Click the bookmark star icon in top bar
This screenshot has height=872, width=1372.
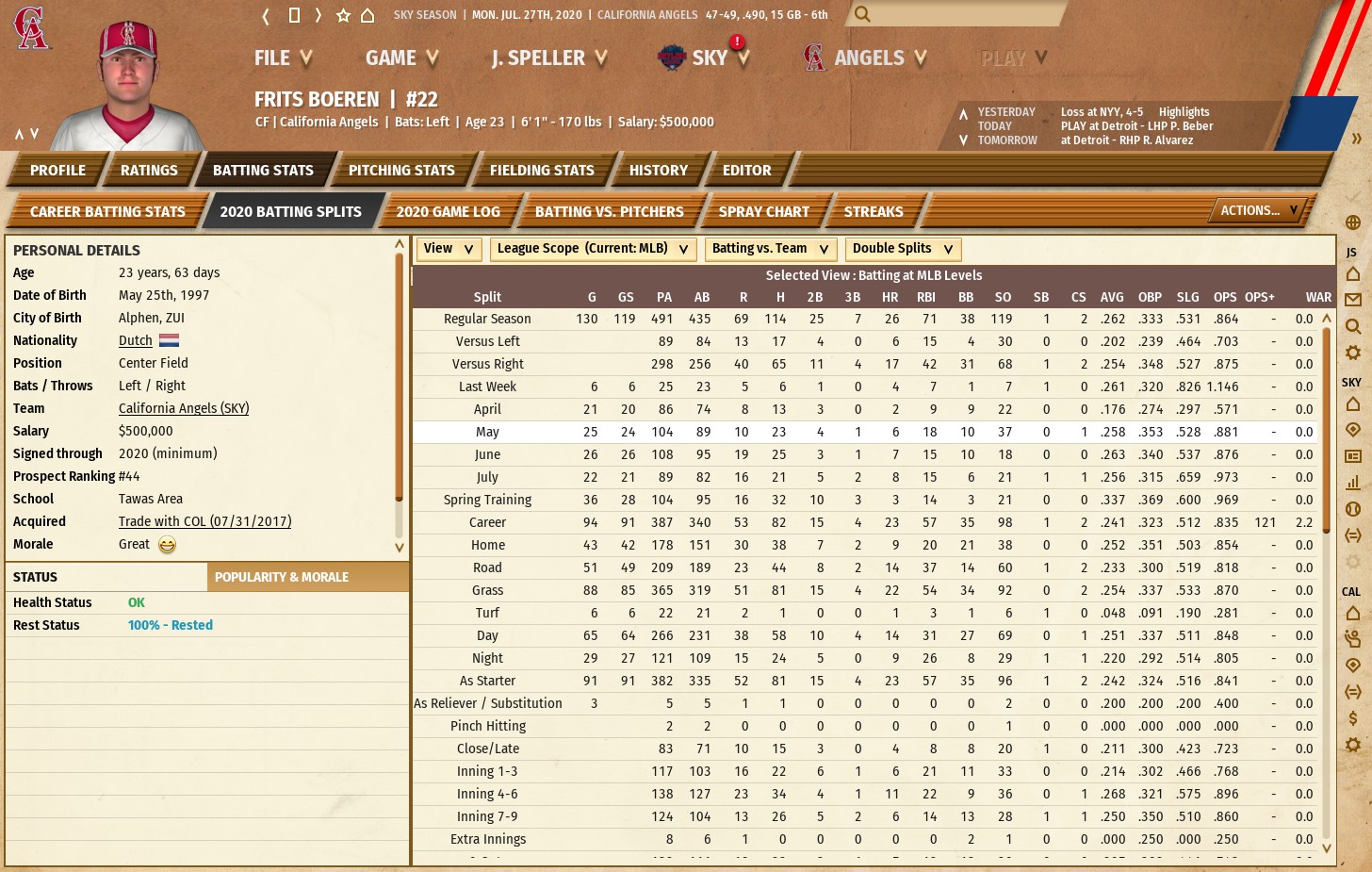pyautogui.click(x=343, y=15)
